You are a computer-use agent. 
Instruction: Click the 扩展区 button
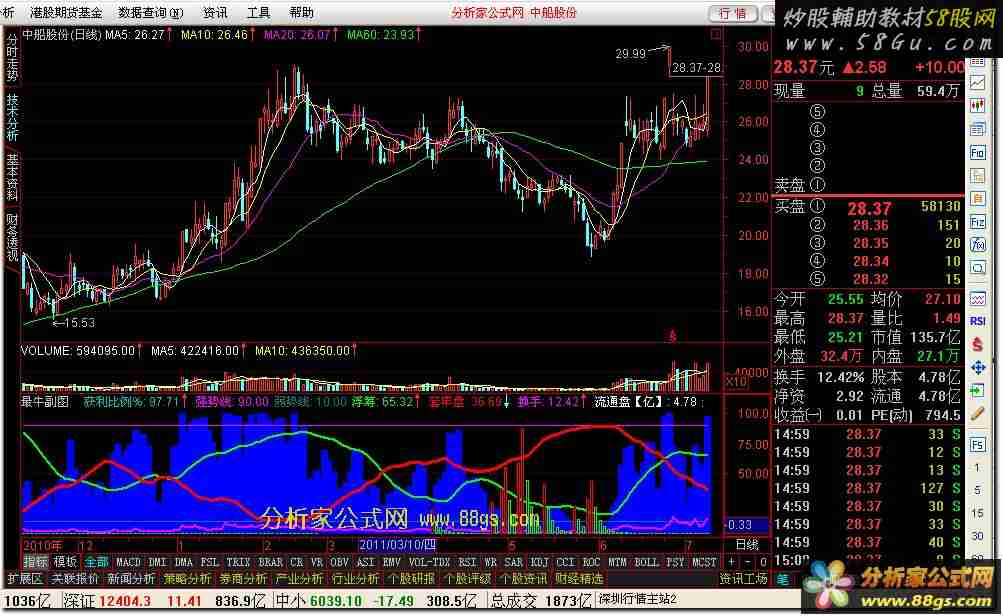pos(24,579)
